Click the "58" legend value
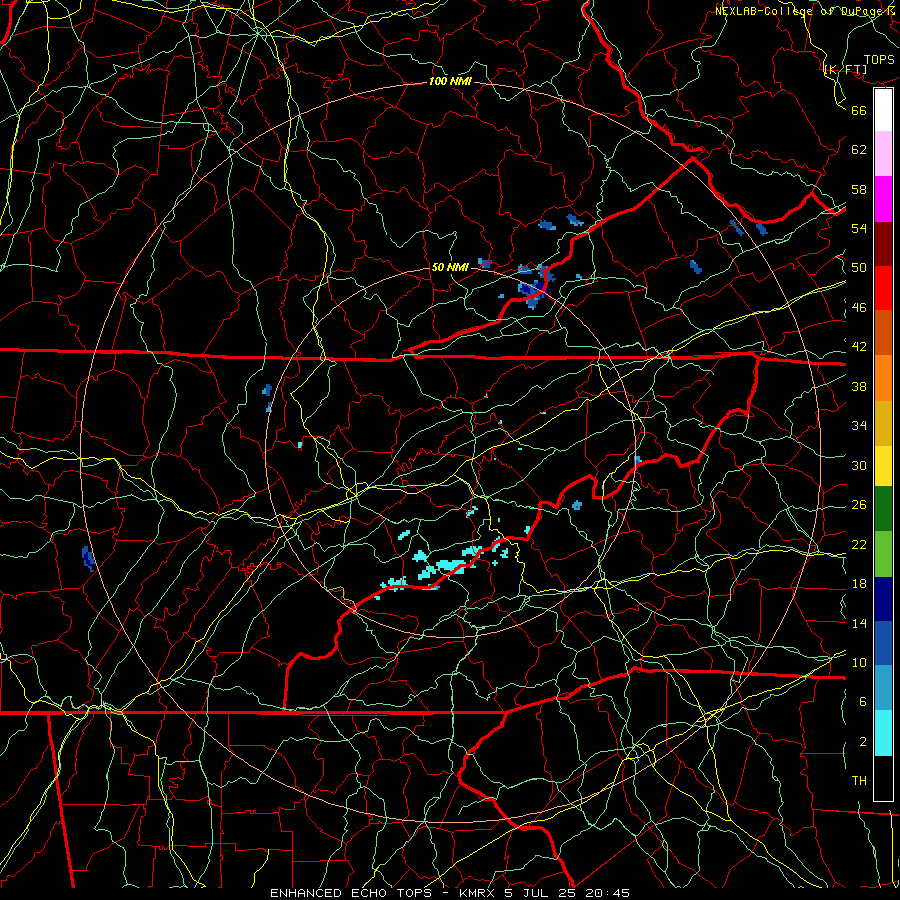The image size is (900, 900). (x=859, y=189)
